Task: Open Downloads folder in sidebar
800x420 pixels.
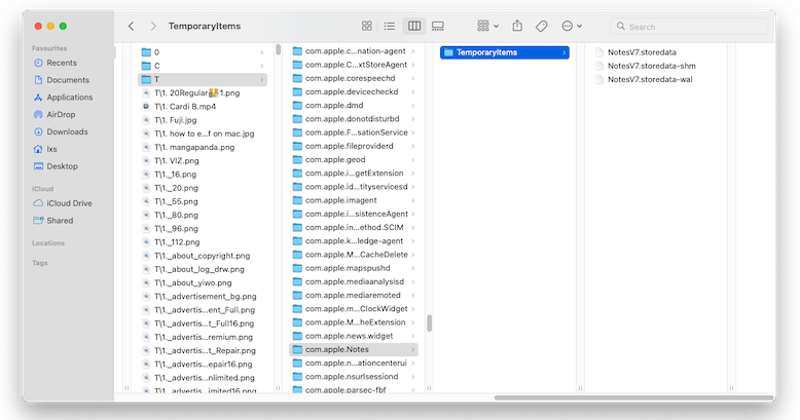Action: [x=67, y=131]
